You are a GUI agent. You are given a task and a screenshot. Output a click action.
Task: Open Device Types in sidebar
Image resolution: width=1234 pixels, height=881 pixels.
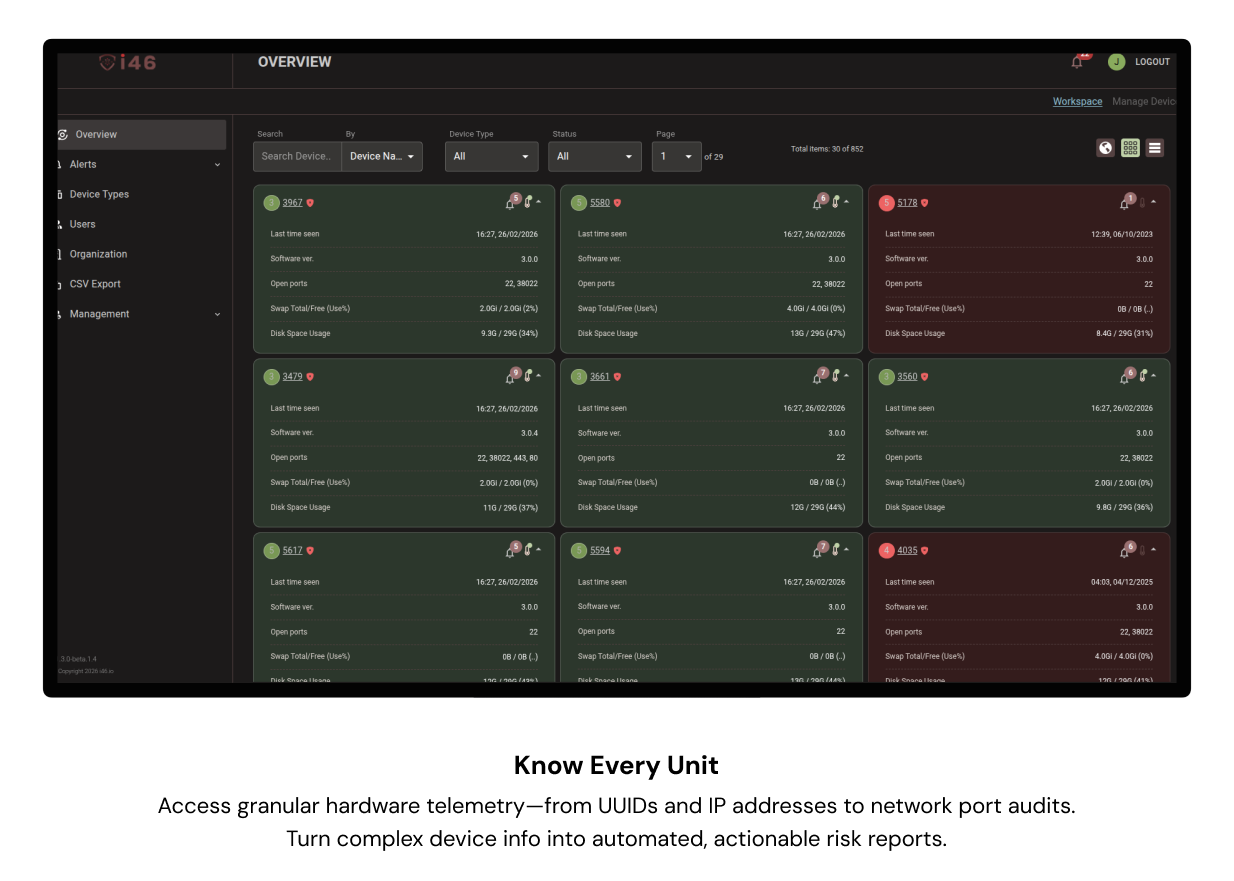tap(99, 194)
